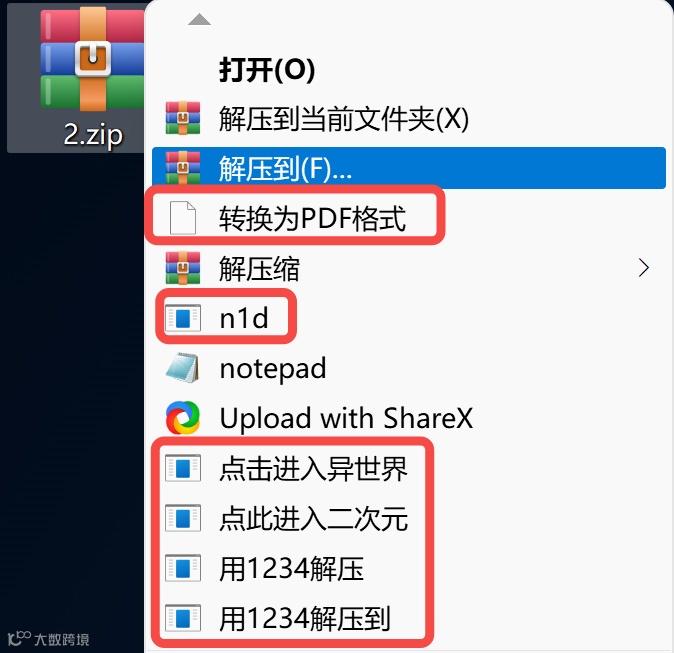Click the window icon beside n1d

point(183,318)
